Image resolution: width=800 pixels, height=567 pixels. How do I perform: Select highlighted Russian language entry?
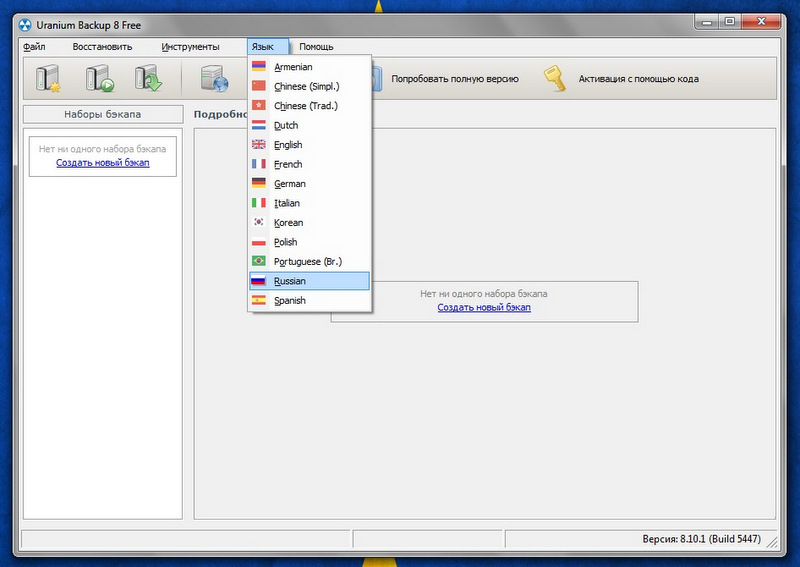pos(309,281)
